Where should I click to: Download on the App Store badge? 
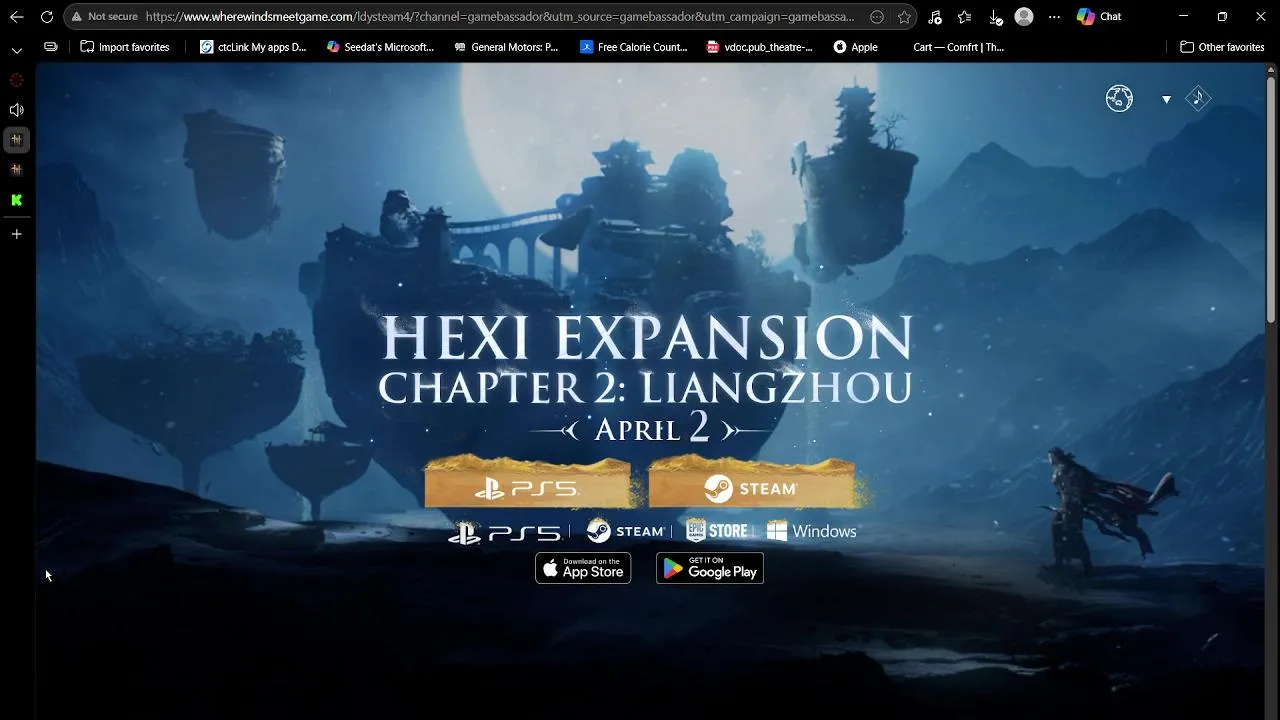[583, 568]
